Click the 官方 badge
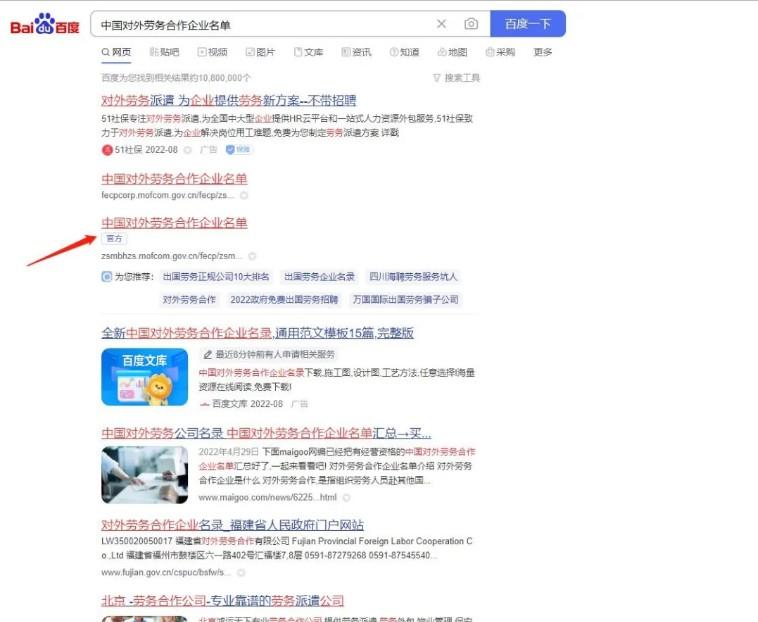This screenshot has height=622, width=758. coord(115,239)
